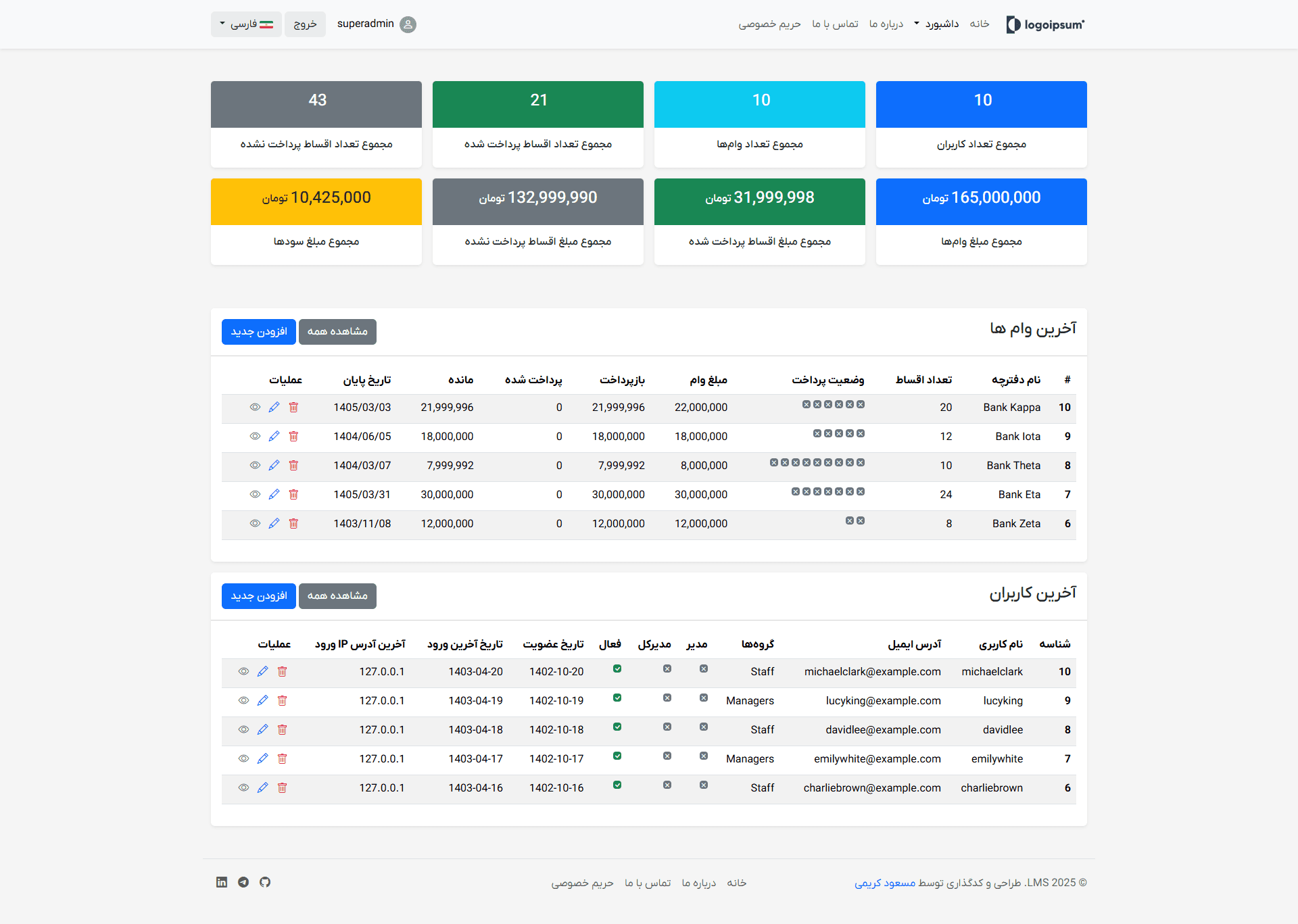Viewport: 1298px width, 924px height.
Task: Open the مسعود کریمی author link
Action: click(x=885, y=883)
